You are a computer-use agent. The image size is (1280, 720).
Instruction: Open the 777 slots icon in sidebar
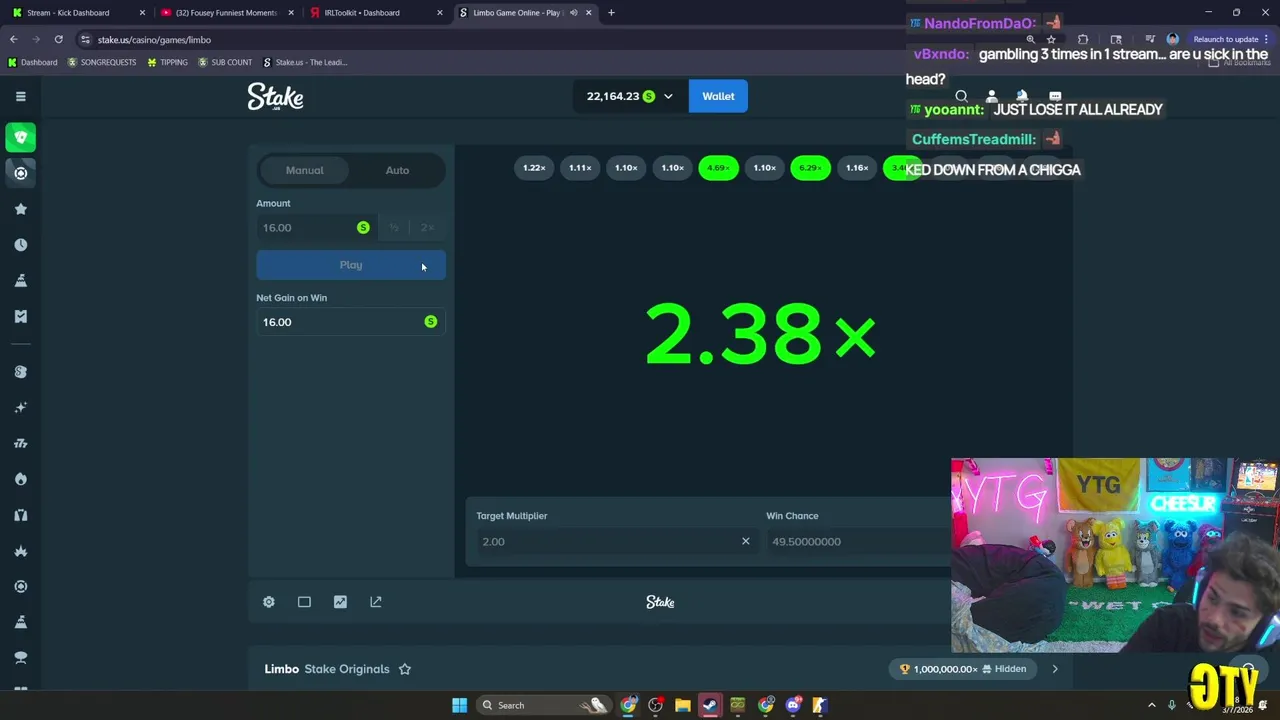click(20, 443)
